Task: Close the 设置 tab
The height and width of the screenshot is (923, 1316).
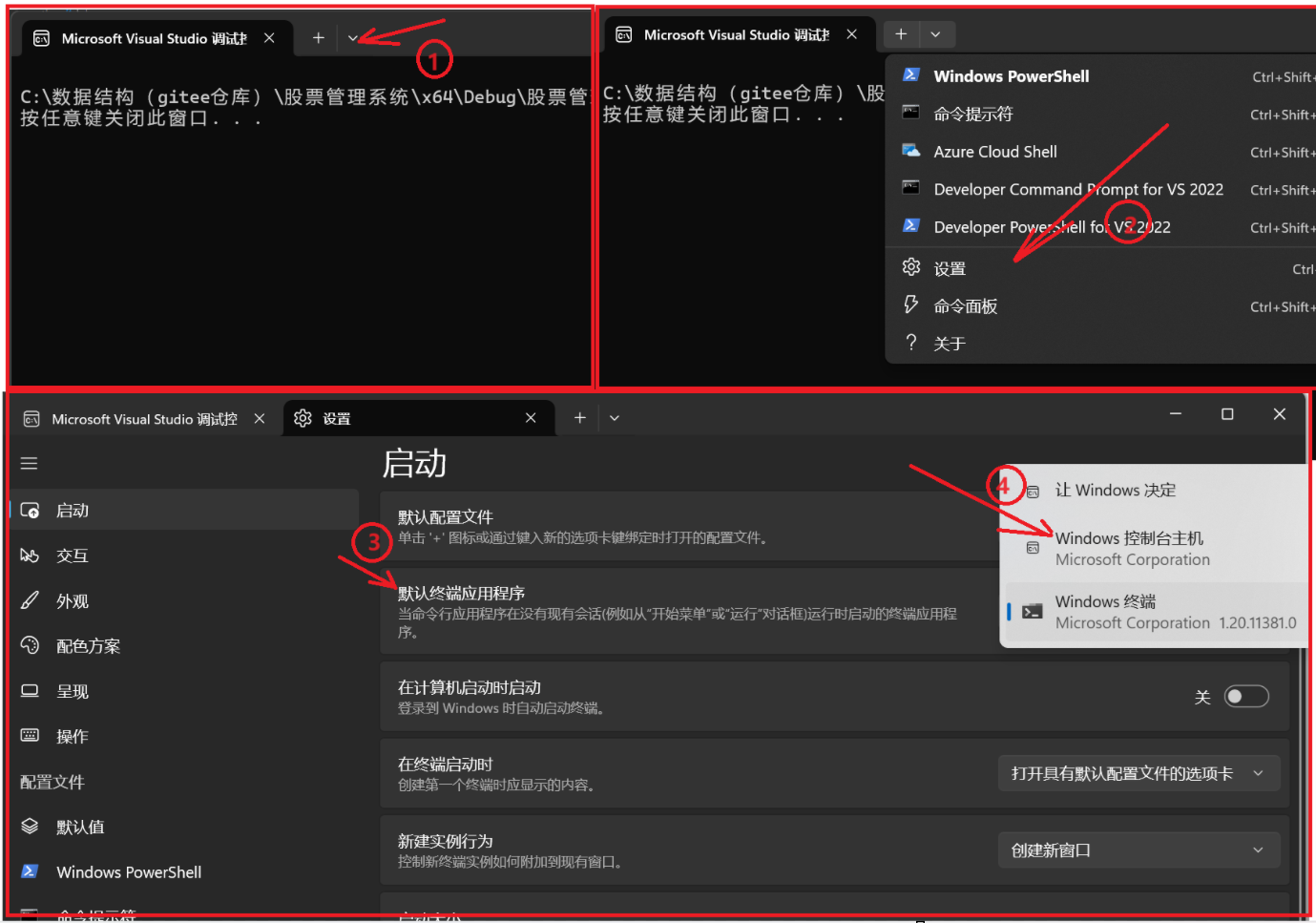Action: pyautogui.click(x=531, y=418)
